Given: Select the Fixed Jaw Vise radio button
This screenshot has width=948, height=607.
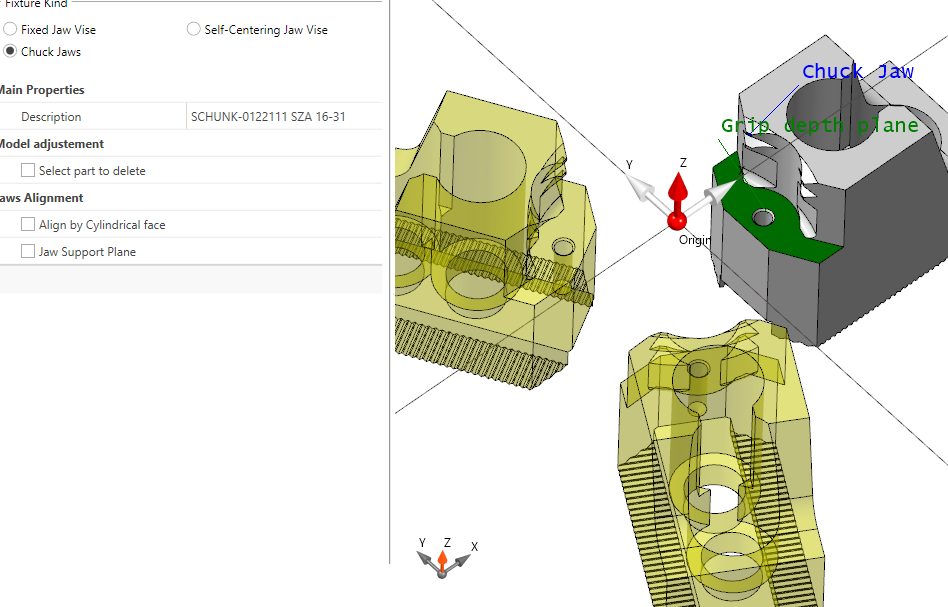Looking at the screenshot, I should point(10,30).
